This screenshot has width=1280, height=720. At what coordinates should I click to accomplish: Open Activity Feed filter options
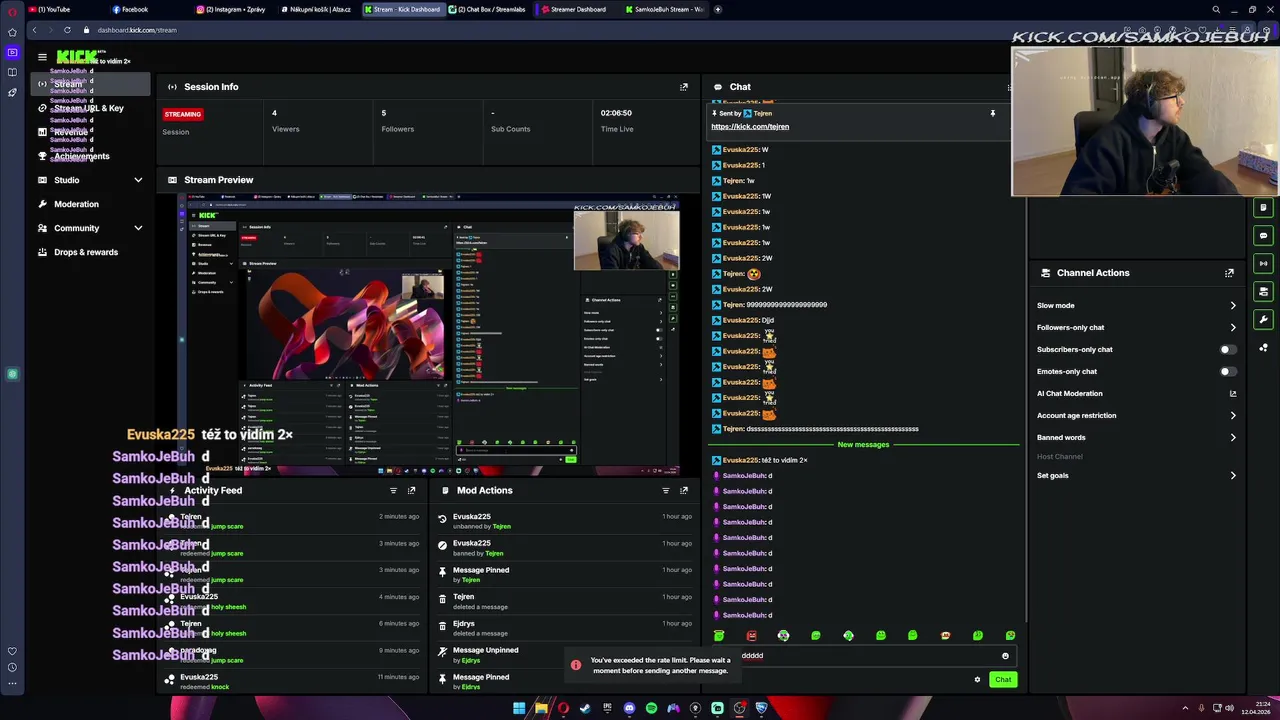[x=393, y=491]
